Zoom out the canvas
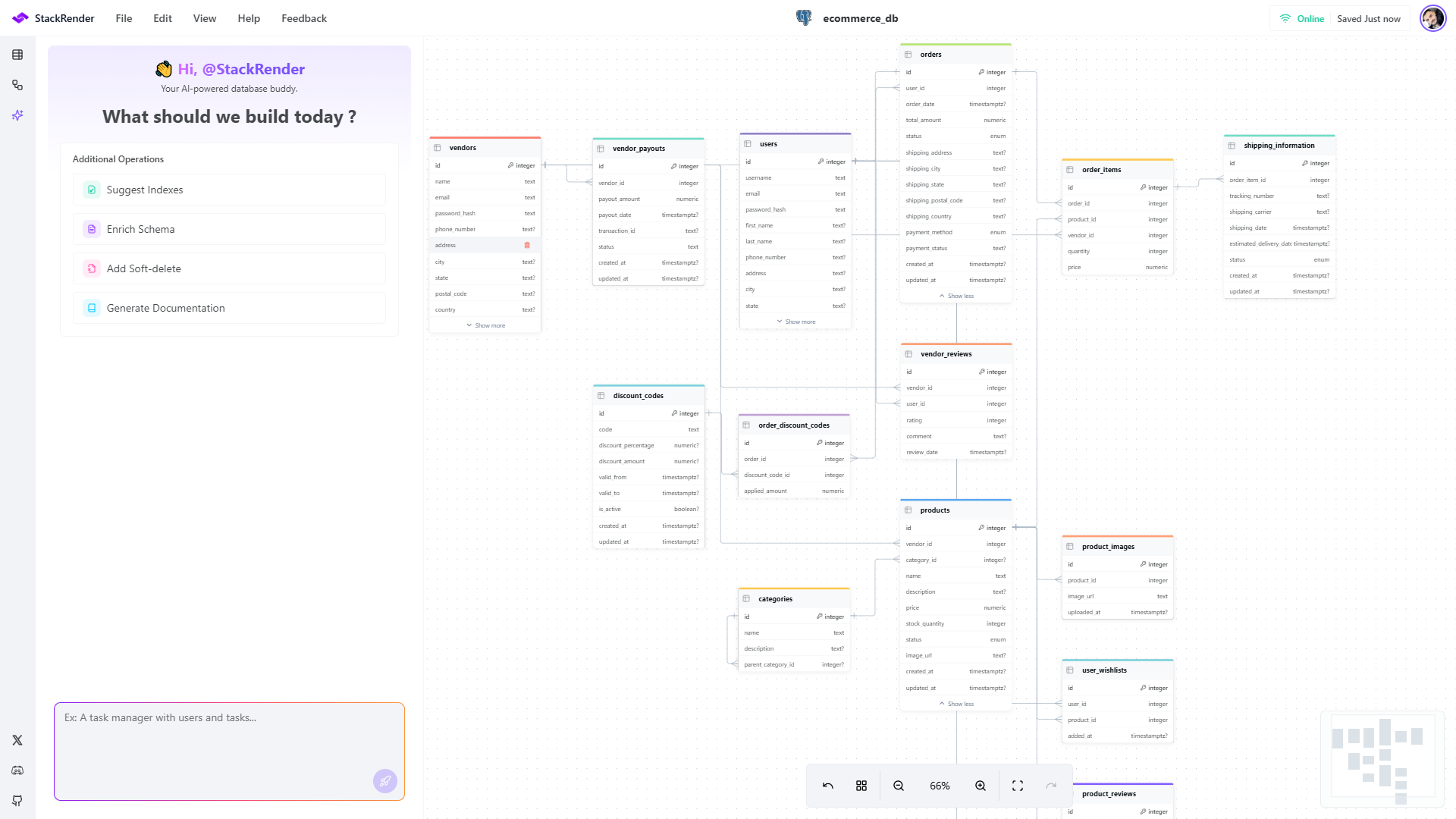This screenshot has width=1456, height=819. pos(899,786)
